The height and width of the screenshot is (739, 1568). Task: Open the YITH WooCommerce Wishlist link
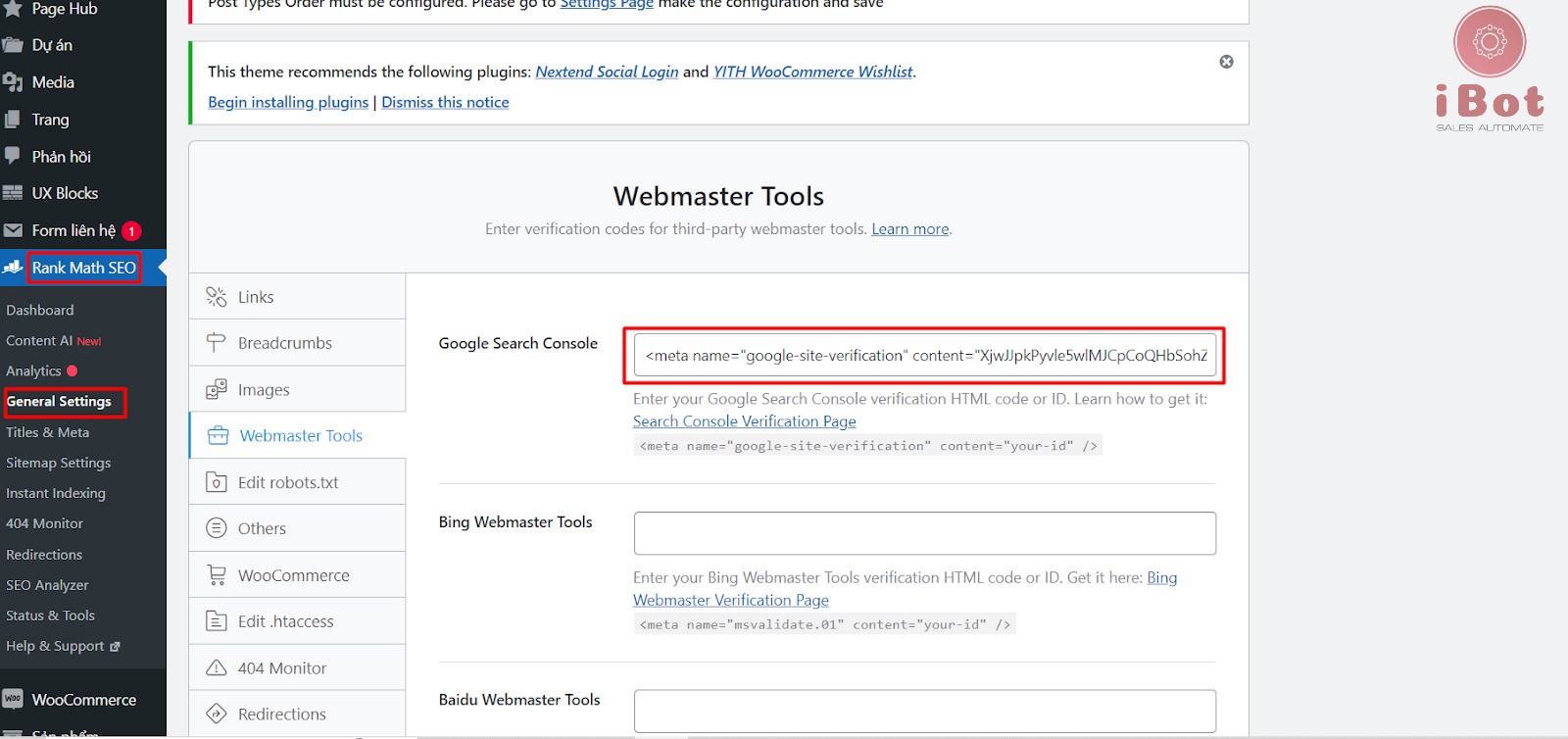tap(812, 72)
